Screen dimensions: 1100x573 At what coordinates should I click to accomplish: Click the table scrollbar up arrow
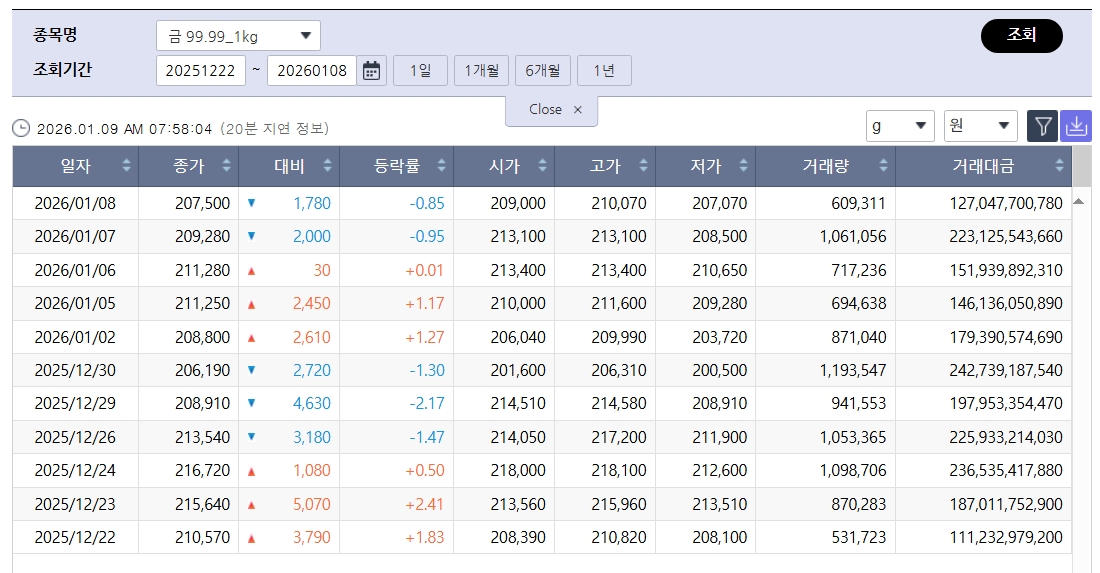tap(1079, 201)
